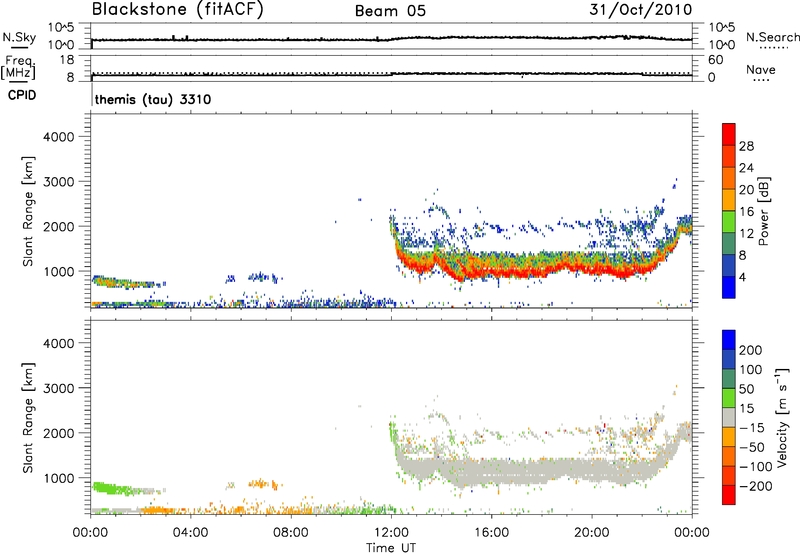Image resolution: width=800 pixels, height=554 pixels.
Task: Click the red -200 velocity colorbar segment
Action: coord(729,495)
